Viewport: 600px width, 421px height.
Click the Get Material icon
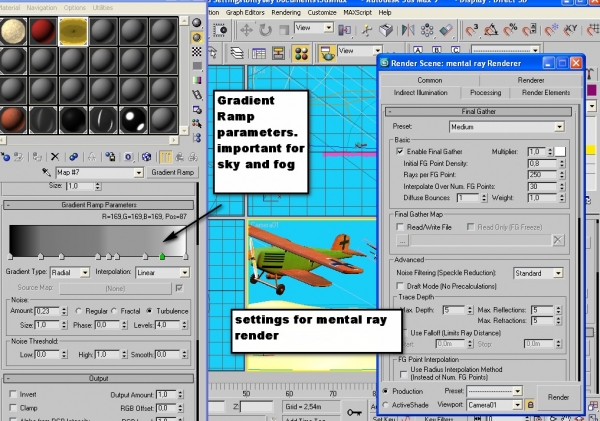[5, 157]
